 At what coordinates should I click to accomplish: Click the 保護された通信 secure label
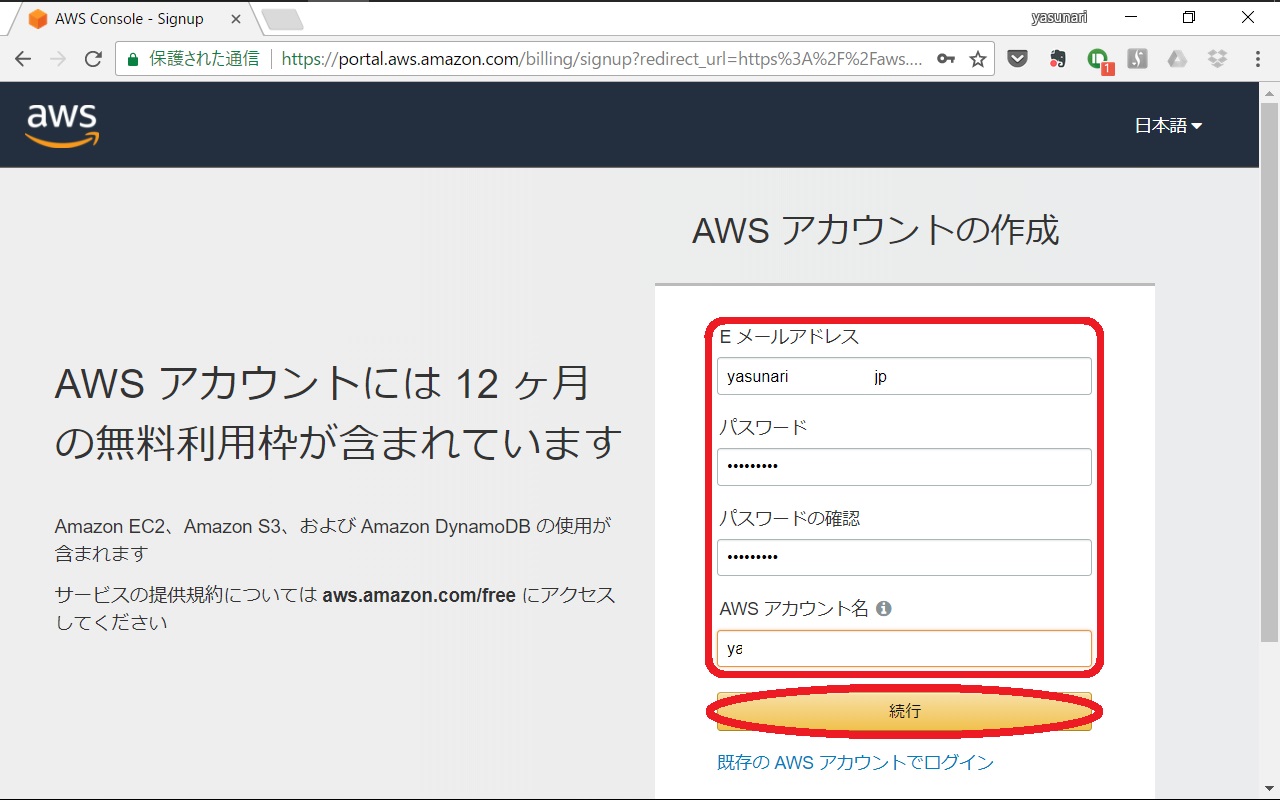[x=204, y=59]
